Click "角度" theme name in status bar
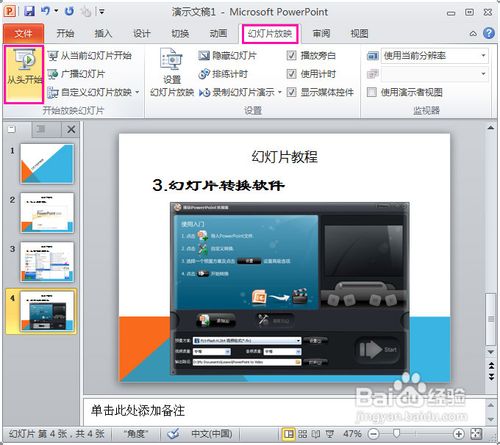This screenshot has width=500, height=445. [136, 434]
